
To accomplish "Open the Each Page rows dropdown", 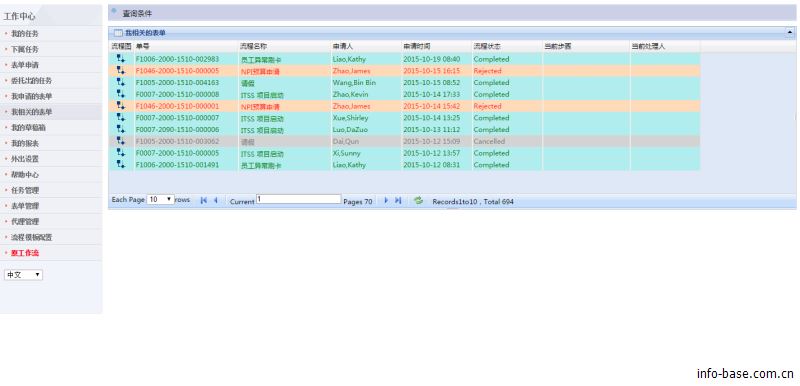I will [x=161, y=200].
